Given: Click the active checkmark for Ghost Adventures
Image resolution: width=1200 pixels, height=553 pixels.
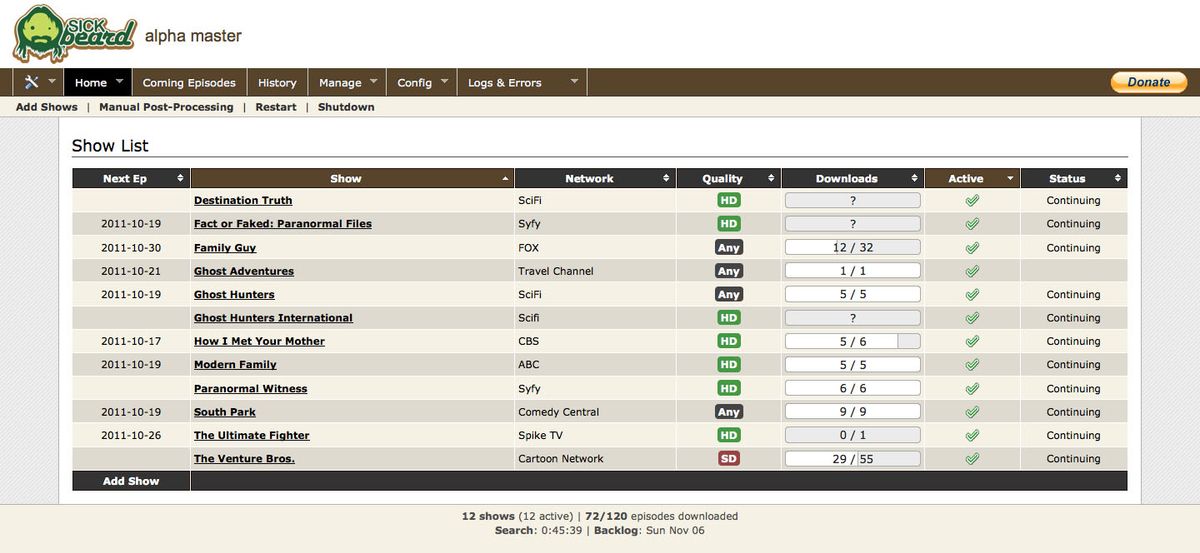Looking at the screenshot, I should (x=971, y=271).
